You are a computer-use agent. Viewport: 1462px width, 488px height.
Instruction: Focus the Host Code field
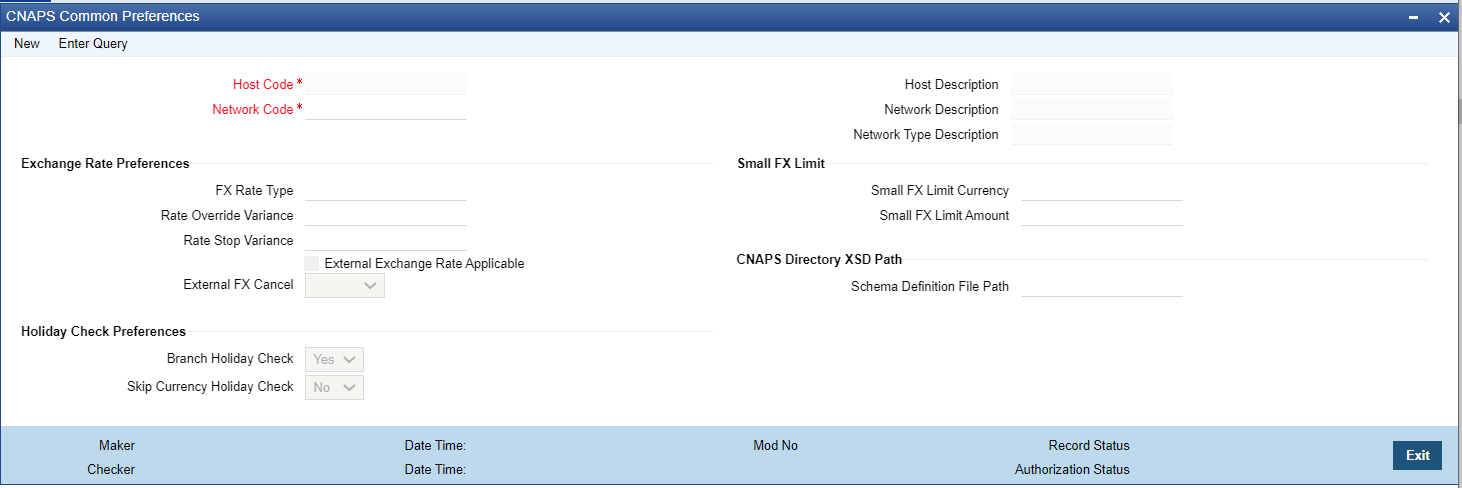[386, 84]
